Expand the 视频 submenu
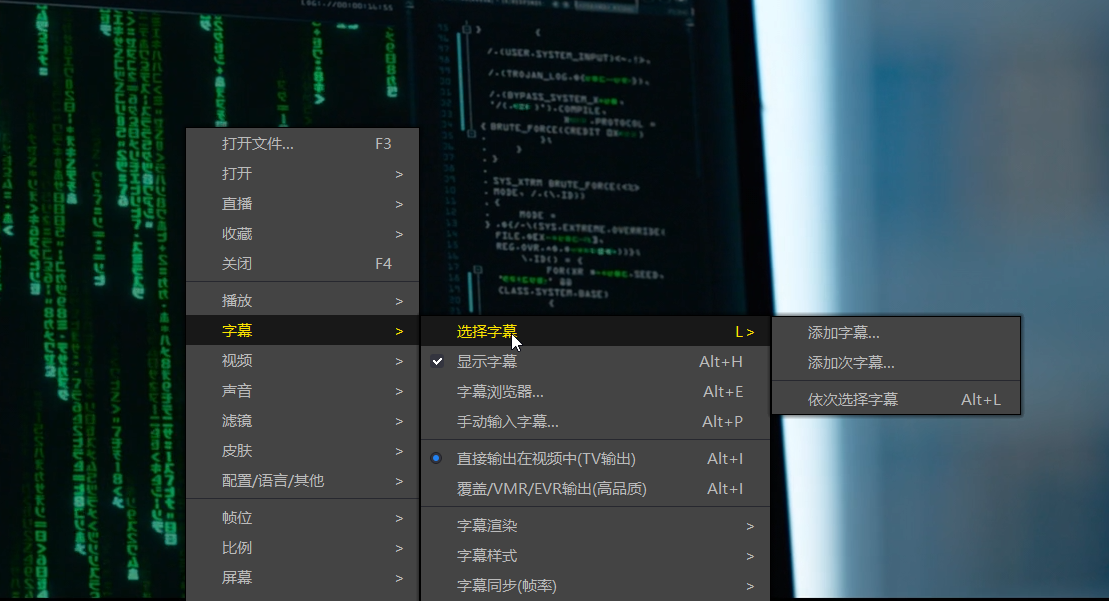 click(303, 361)
